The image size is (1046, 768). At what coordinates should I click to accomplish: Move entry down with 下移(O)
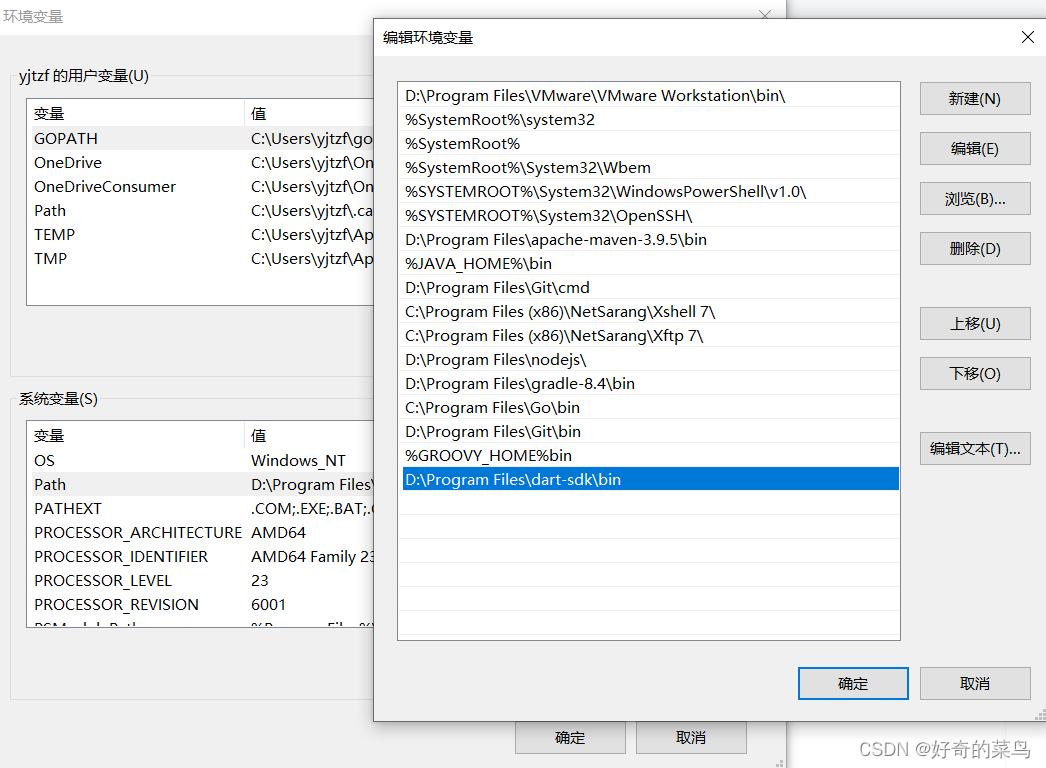(x=974, y=373)
